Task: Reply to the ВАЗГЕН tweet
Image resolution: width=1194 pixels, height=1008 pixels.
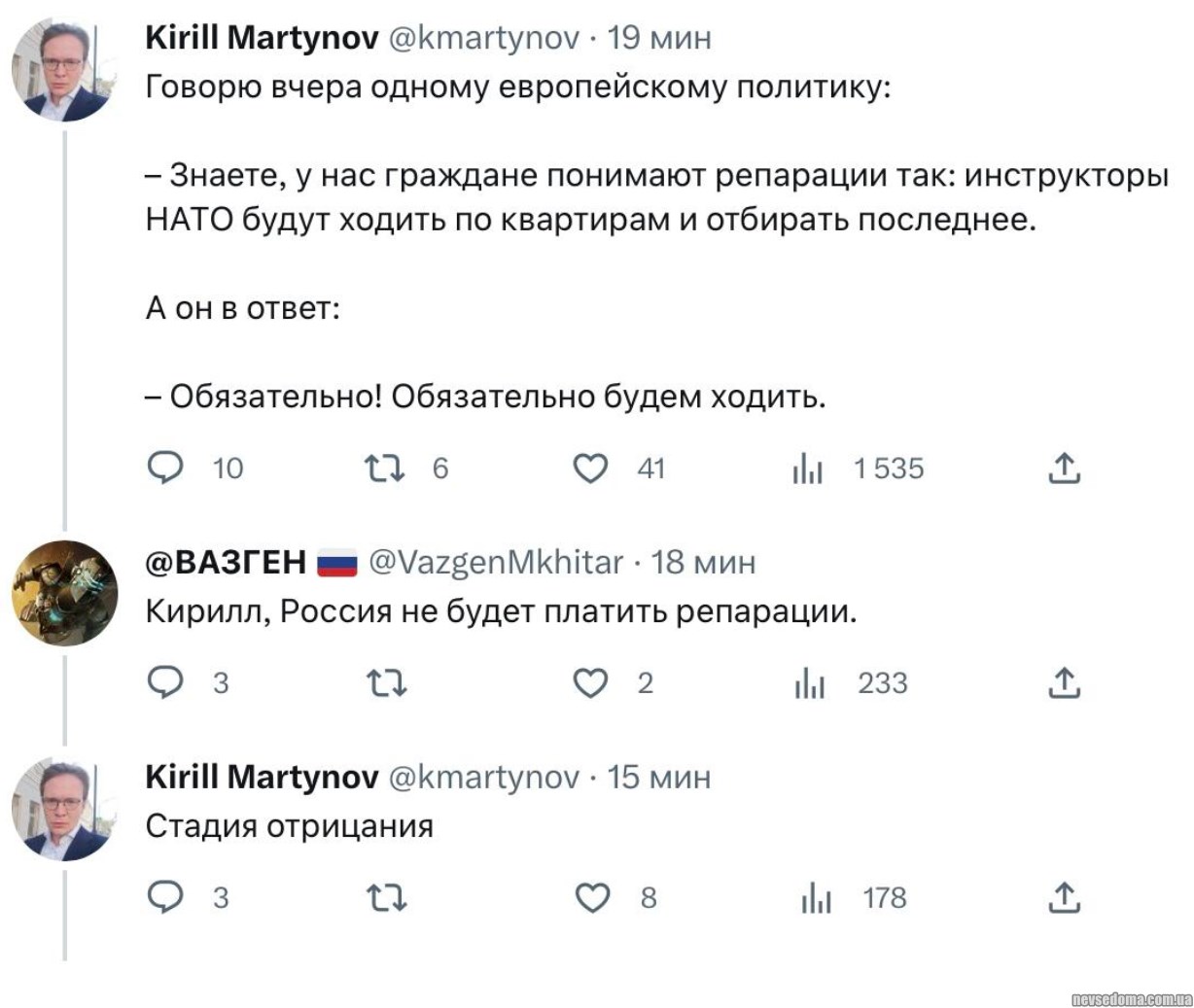Action: click(166, 682)
